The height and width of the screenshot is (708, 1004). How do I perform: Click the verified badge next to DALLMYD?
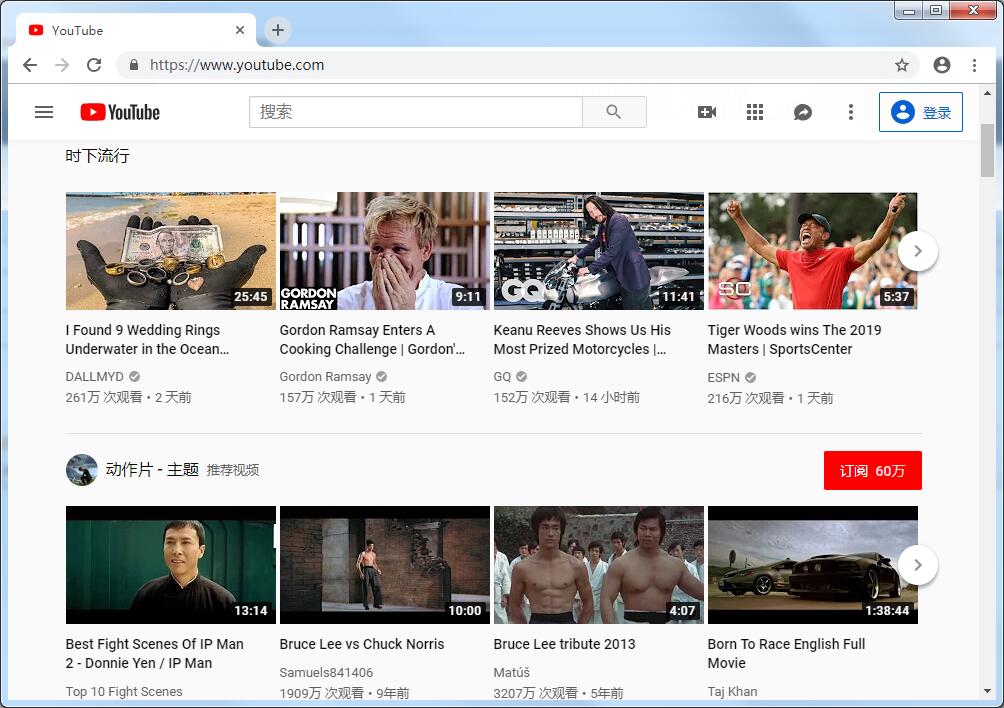(x=134, y=376)
